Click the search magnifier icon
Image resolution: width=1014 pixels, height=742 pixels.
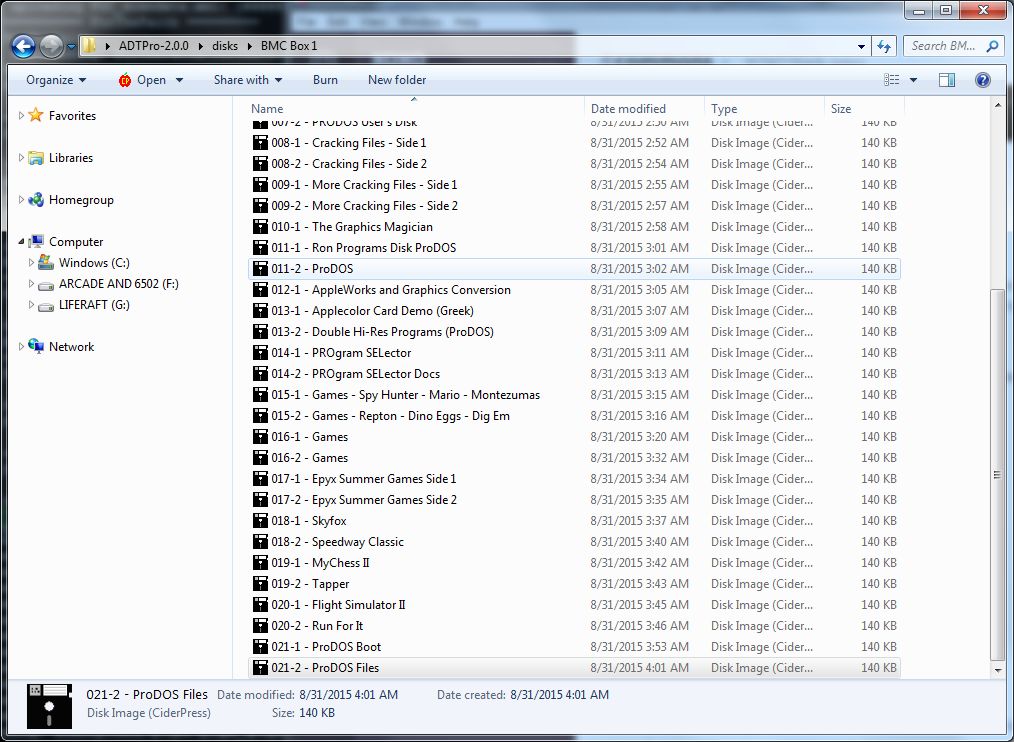[993, 46]
